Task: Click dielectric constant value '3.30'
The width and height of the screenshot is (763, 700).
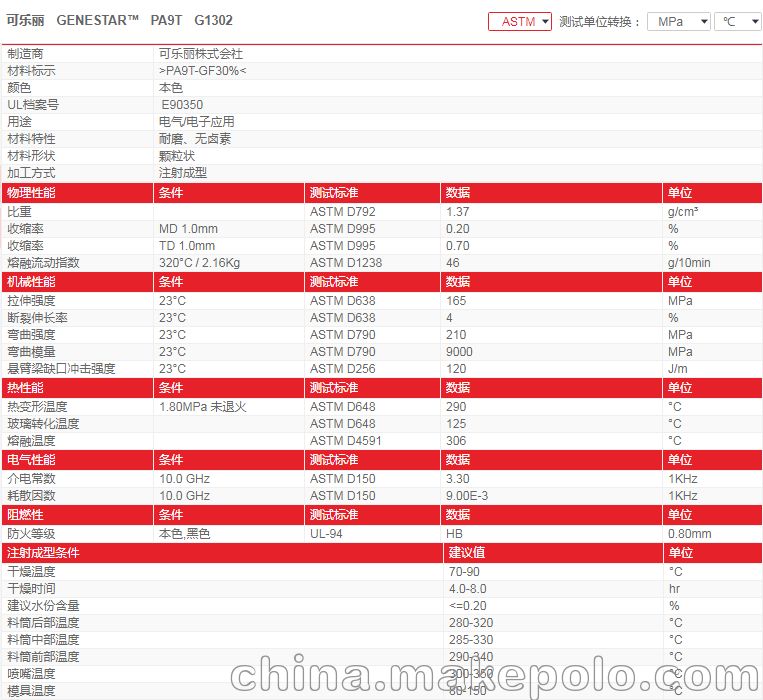Action: [457, 479]
